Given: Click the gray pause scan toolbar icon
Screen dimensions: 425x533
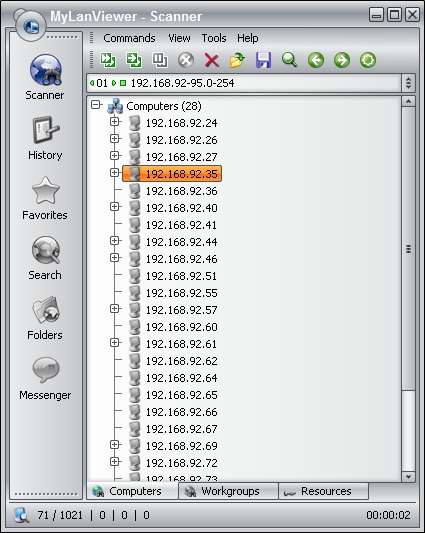Looking at the screenshot, I should [x=159, y=60].
